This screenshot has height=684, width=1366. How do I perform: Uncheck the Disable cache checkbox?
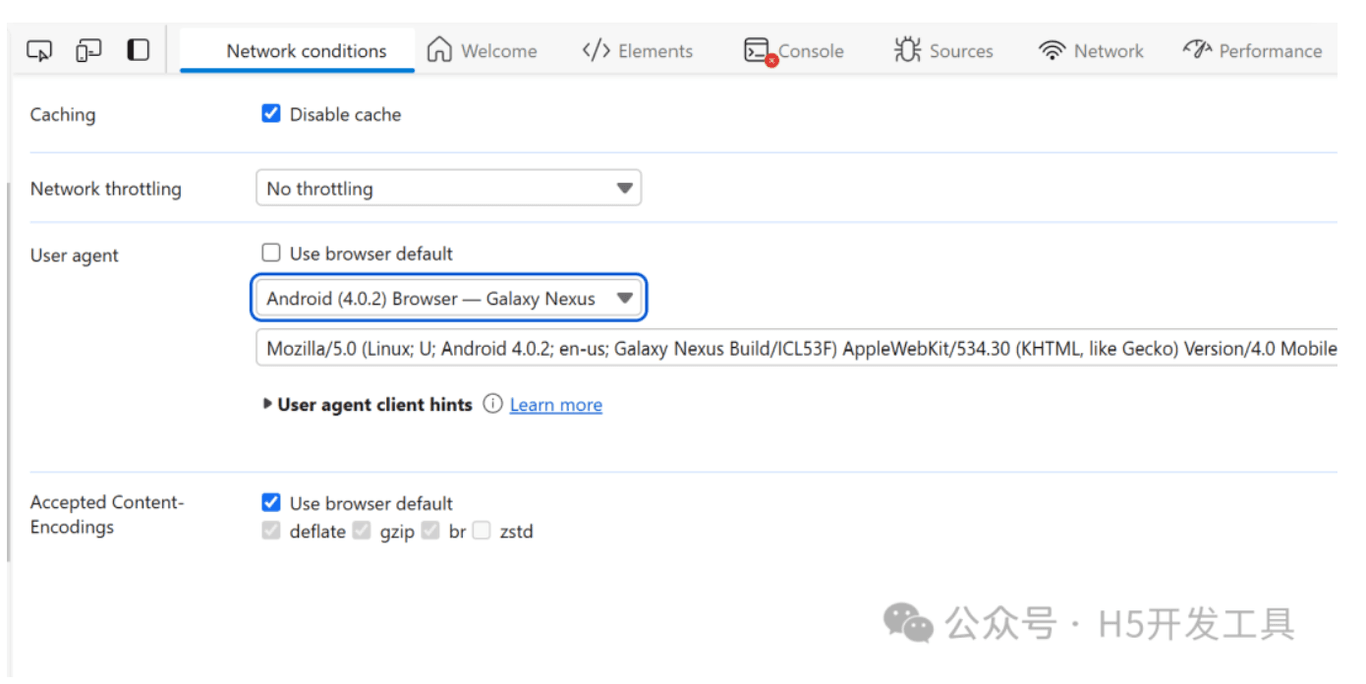271,114
